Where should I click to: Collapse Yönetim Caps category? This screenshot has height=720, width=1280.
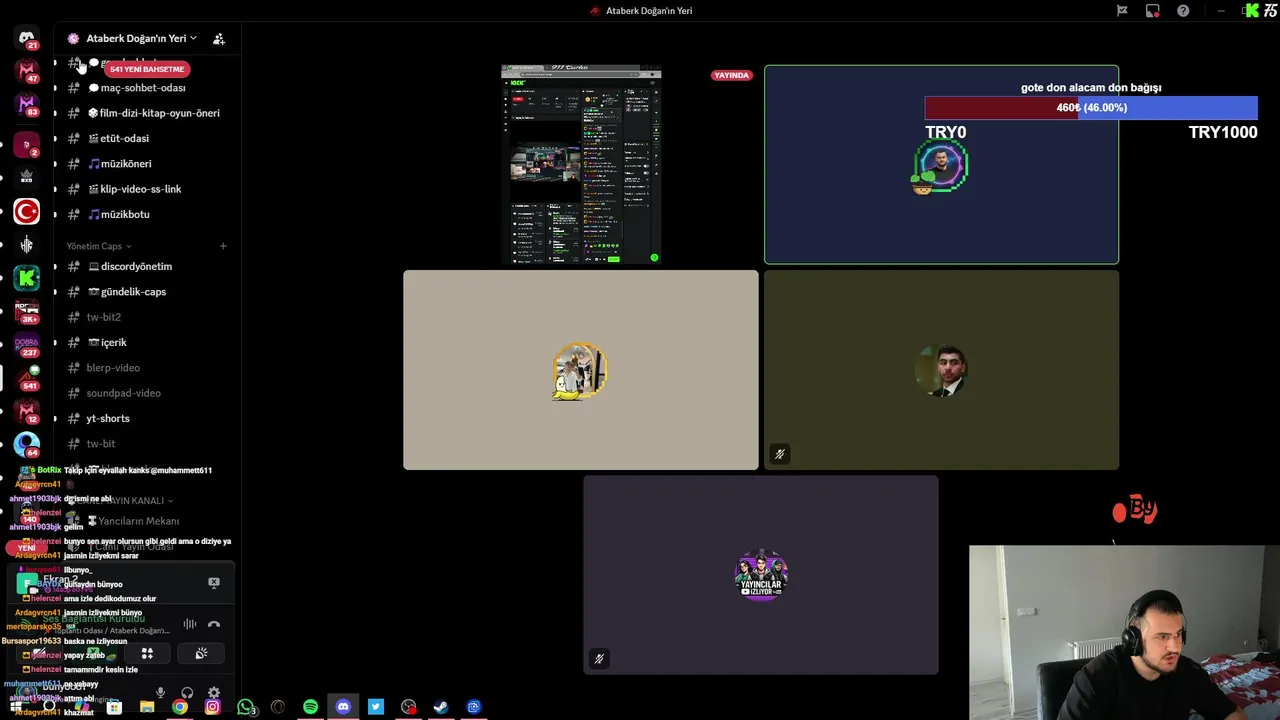98,246
